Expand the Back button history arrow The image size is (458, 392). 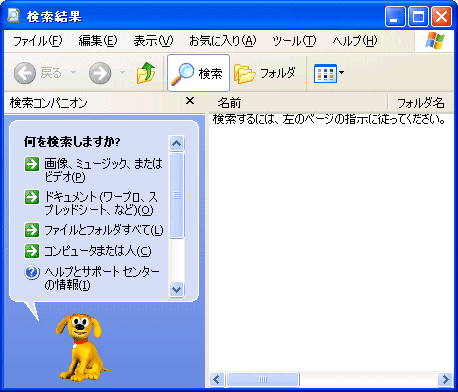pyautogui.click(x=73, y=72)
